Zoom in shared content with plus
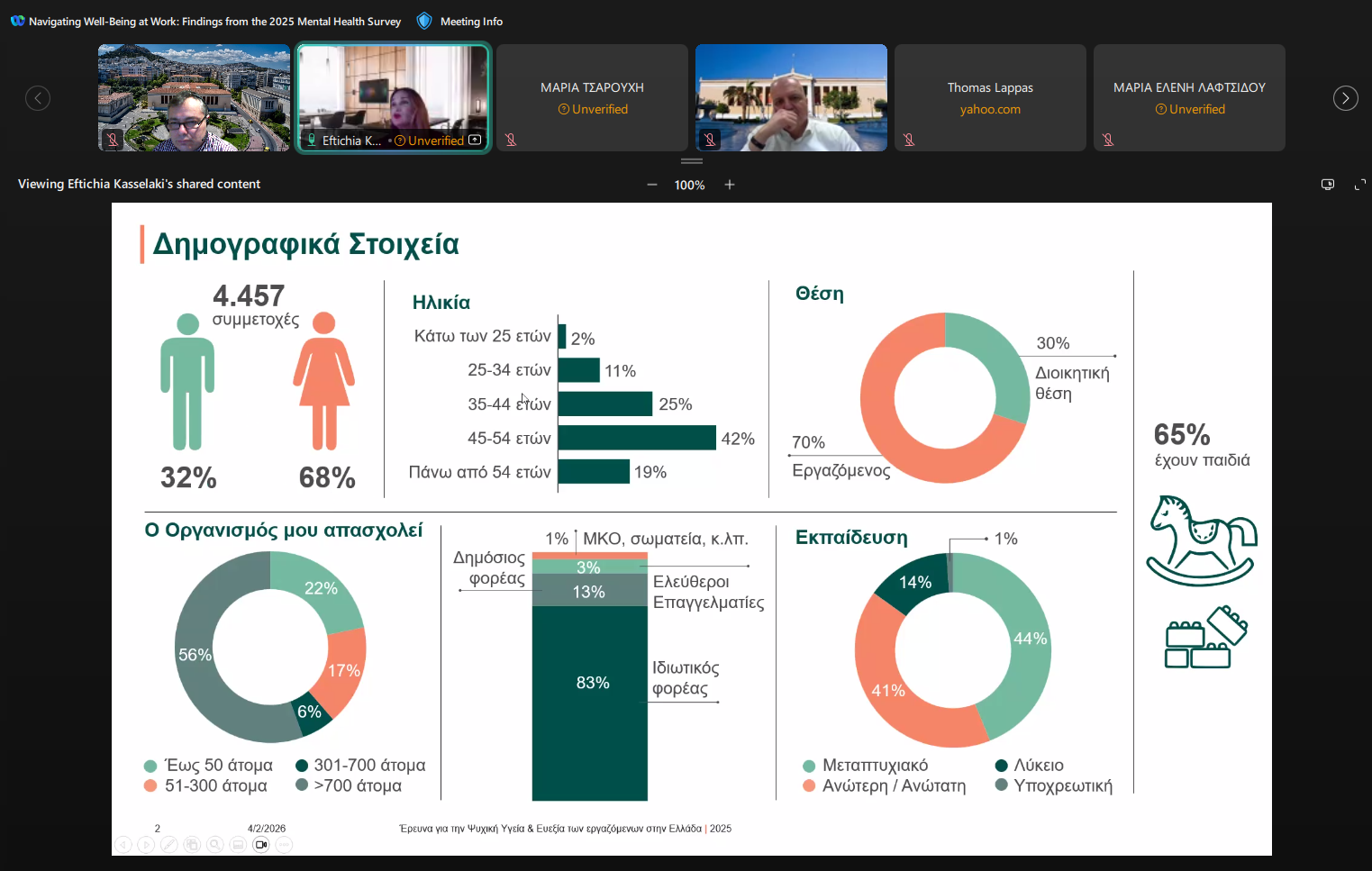The height and width of the screenshot is (871, 1372). click(x=730, y=185)
